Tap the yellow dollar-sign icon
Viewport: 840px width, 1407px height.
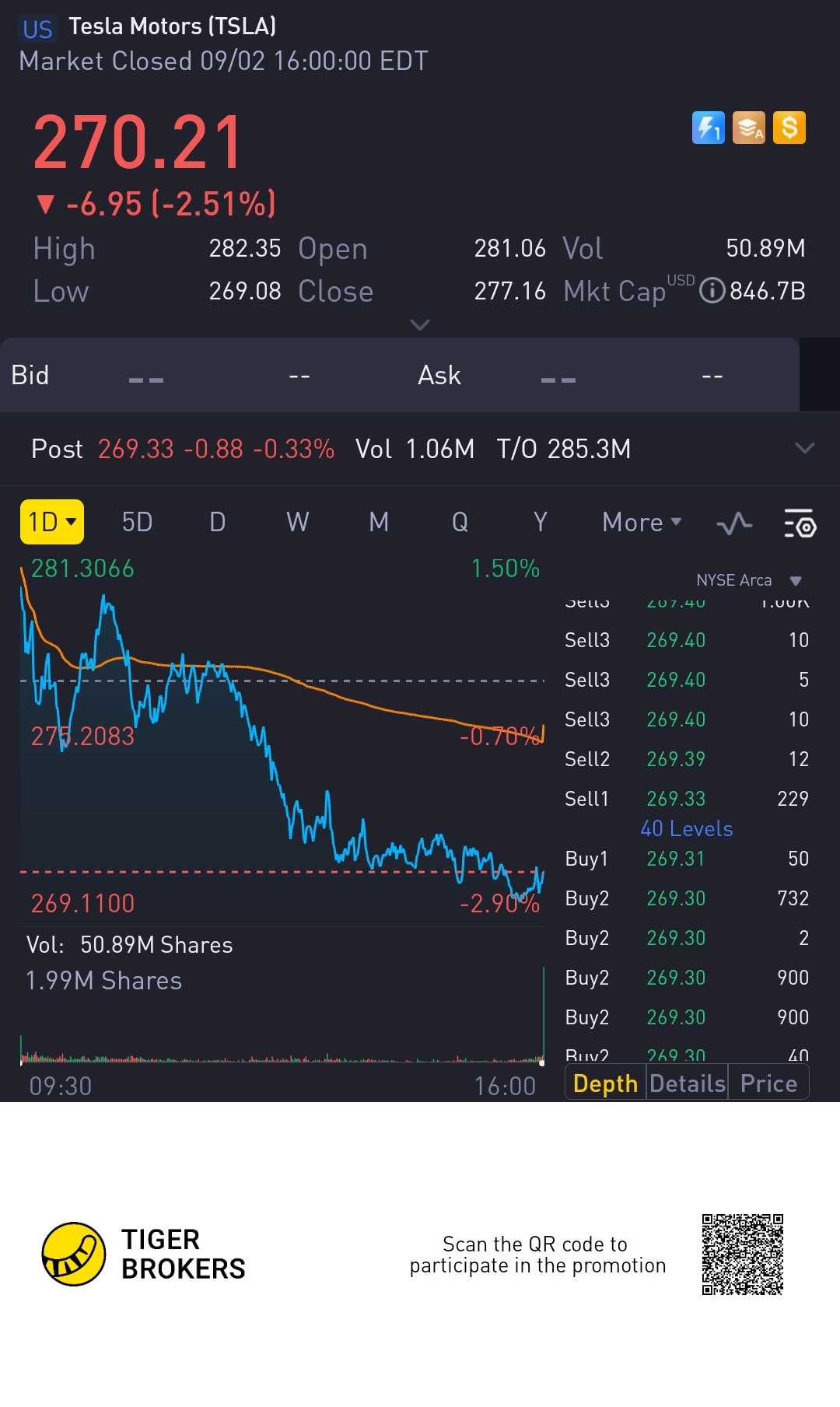click(x=789, y=128)
